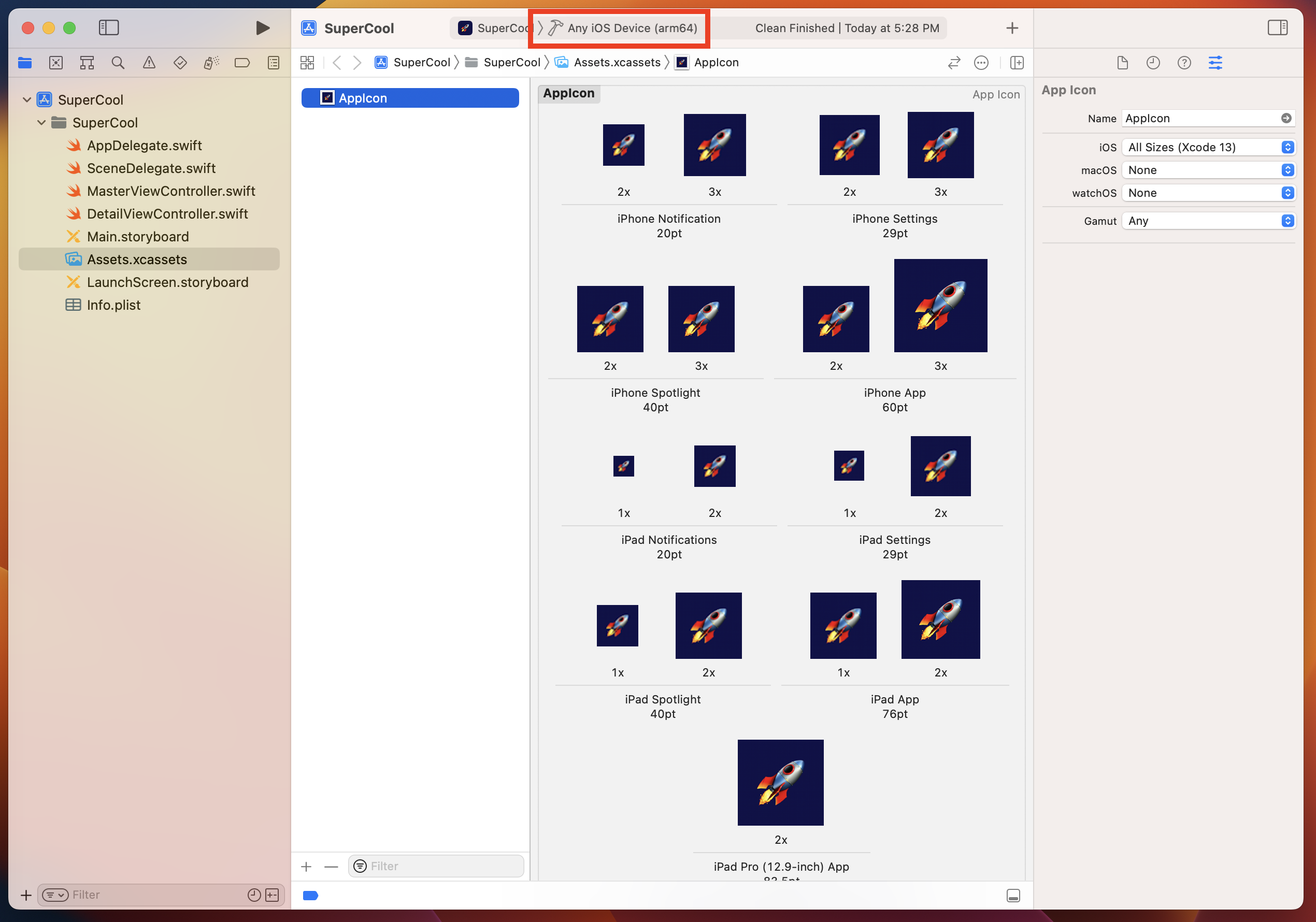
Task: Select Main.storyboard in navigator
Action: [x=138, y=237]
